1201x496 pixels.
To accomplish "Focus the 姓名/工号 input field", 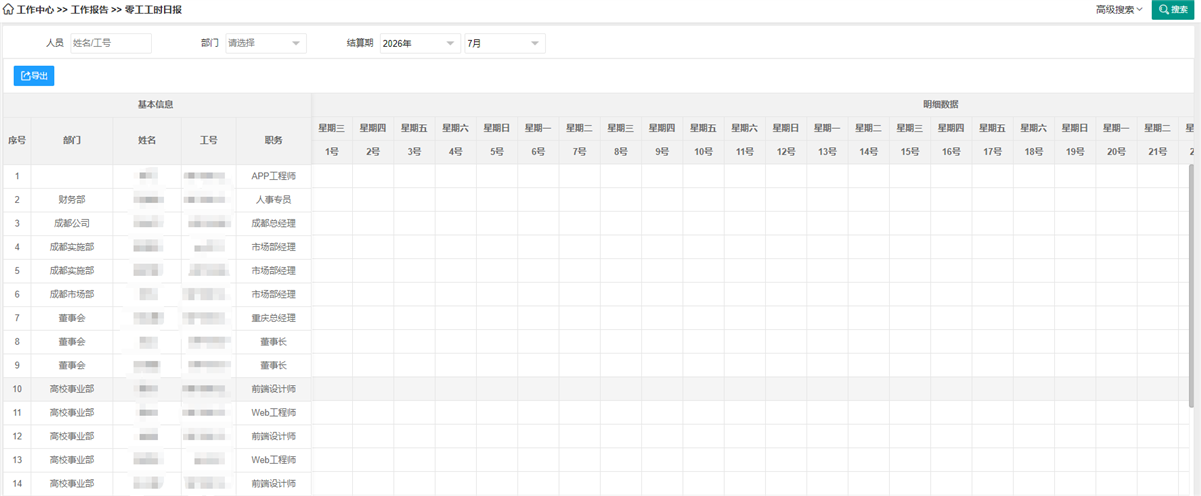I will [110, 43].
